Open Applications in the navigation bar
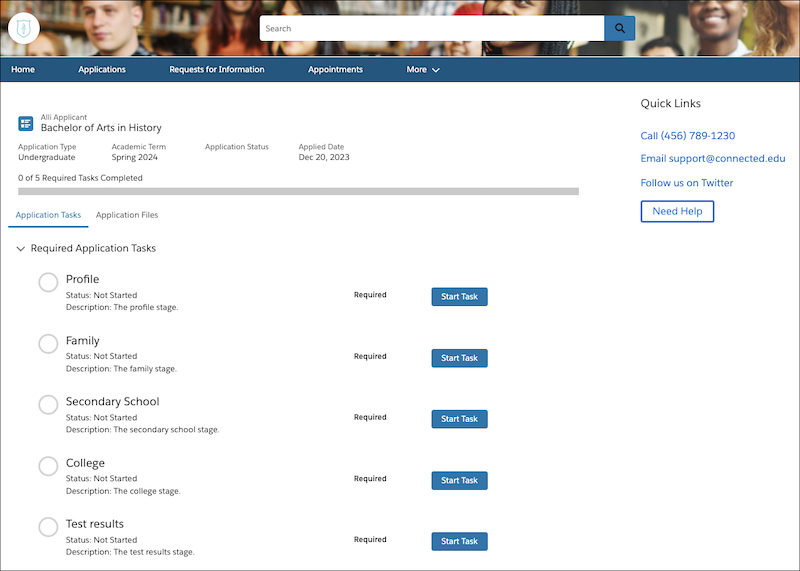800x571 pixels. point(102,70)
